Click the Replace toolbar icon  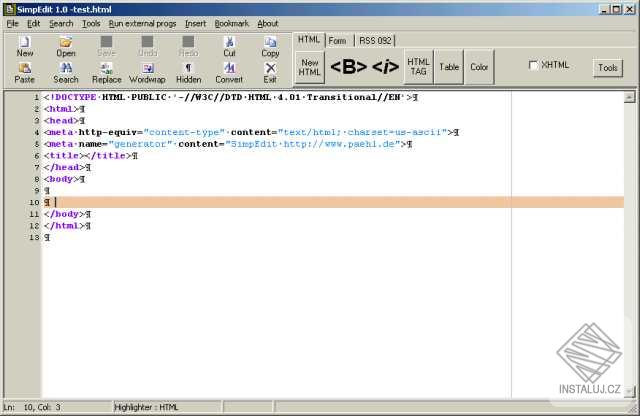tap(107, 73)
